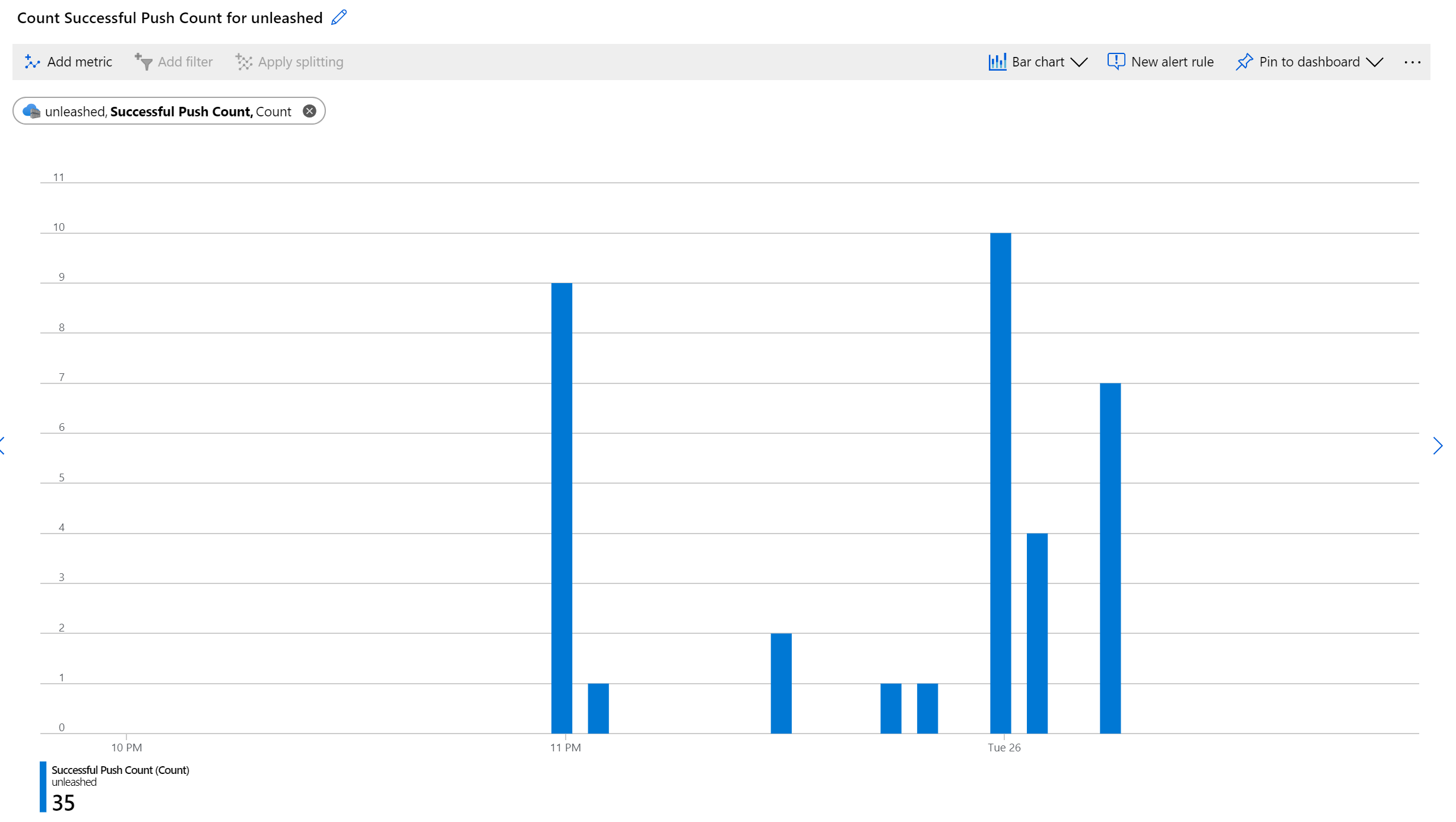The image size is (1456, 822).
Task: Toggle the unleashed series in the legend
Action: point(74,782)
